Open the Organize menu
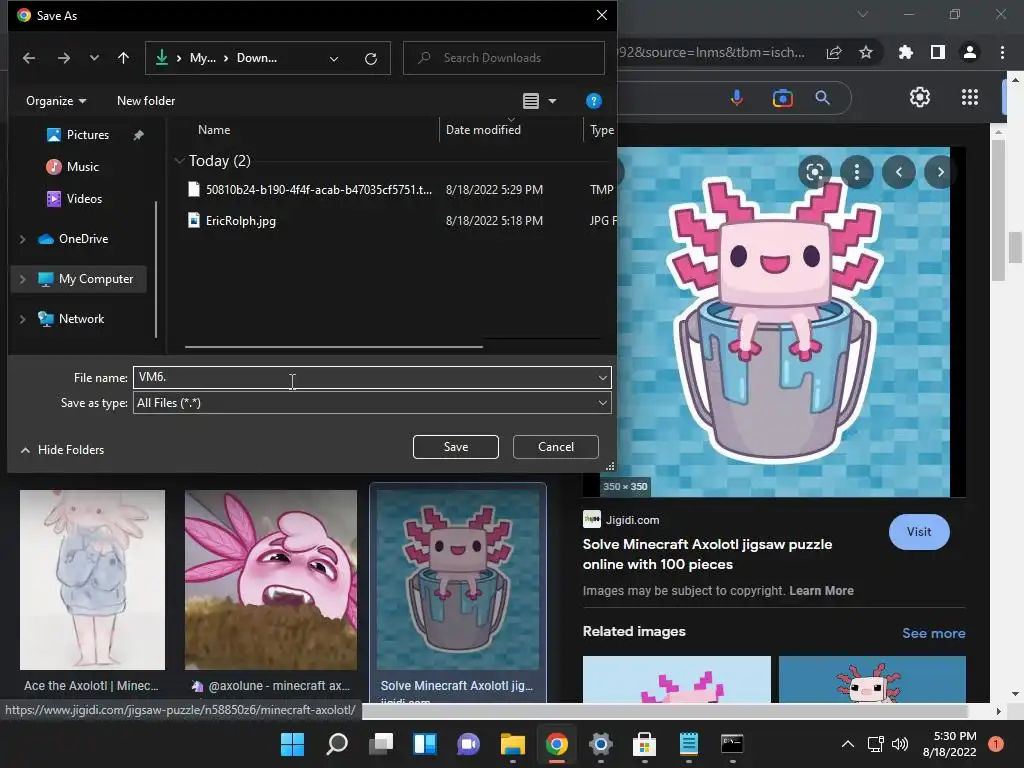The image size is (1024, 768). [56, 101]
